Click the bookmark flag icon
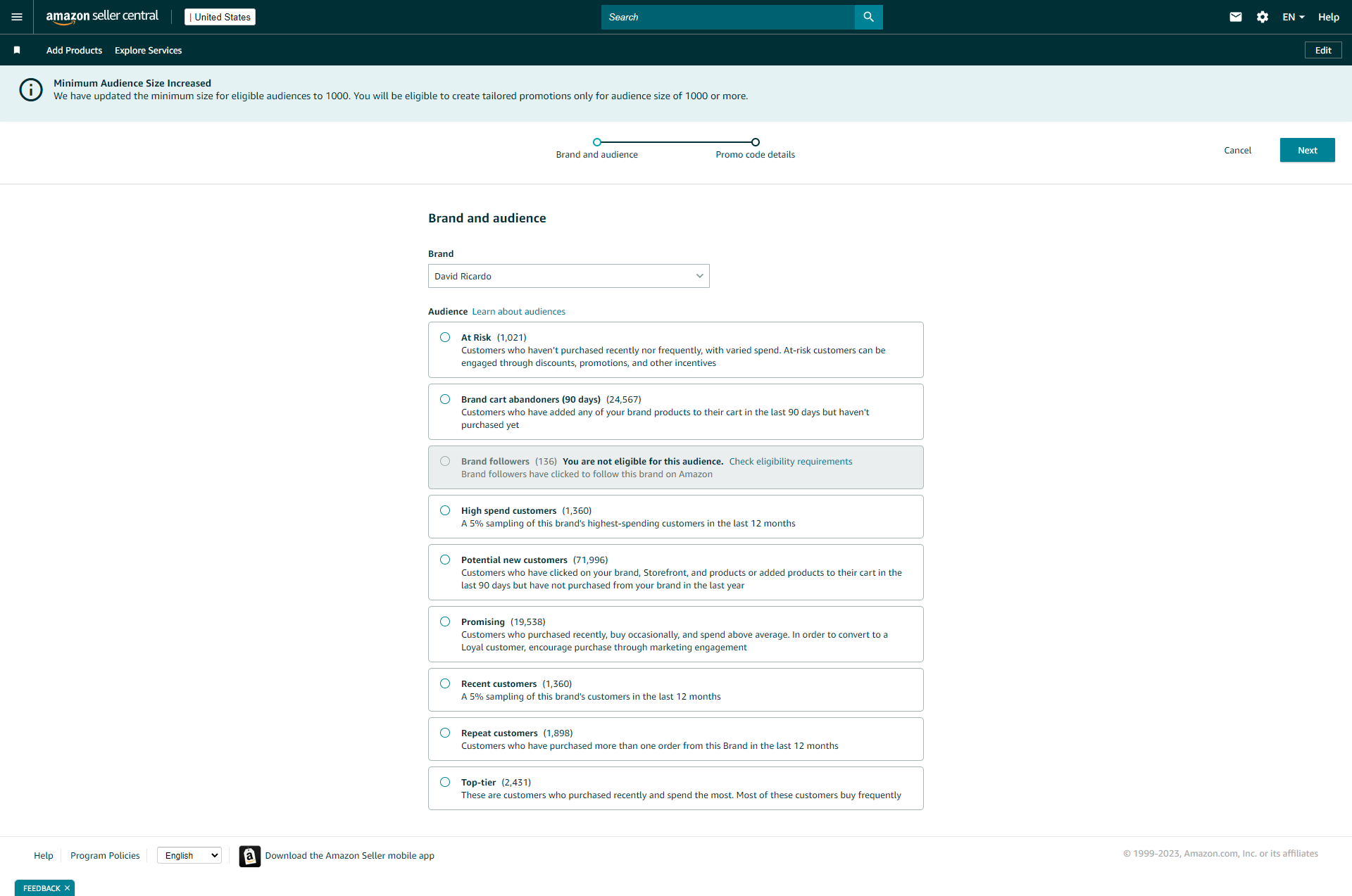 click(x=17, y=50)
